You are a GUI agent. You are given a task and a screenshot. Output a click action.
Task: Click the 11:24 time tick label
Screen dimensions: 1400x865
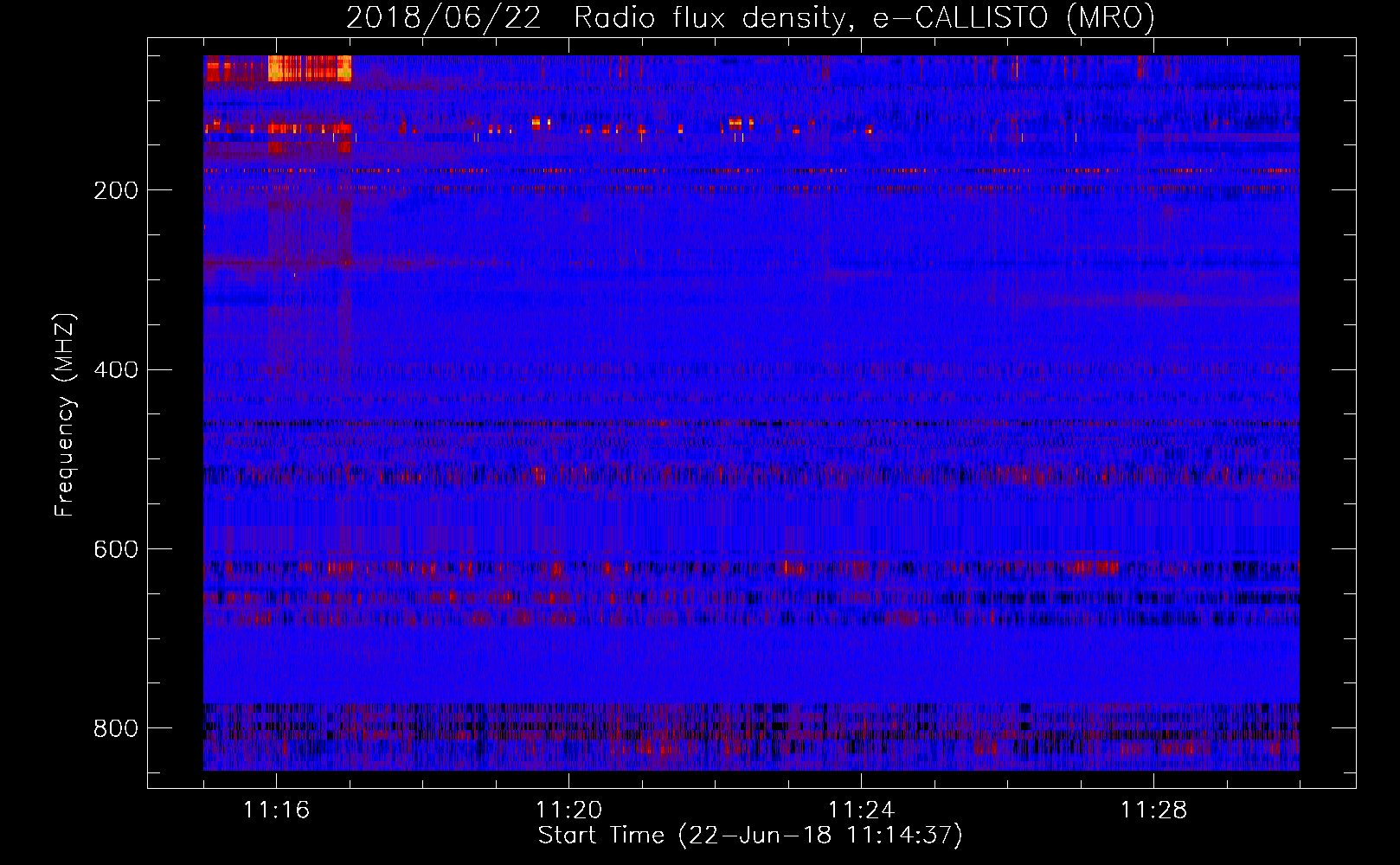pos(862,810)
